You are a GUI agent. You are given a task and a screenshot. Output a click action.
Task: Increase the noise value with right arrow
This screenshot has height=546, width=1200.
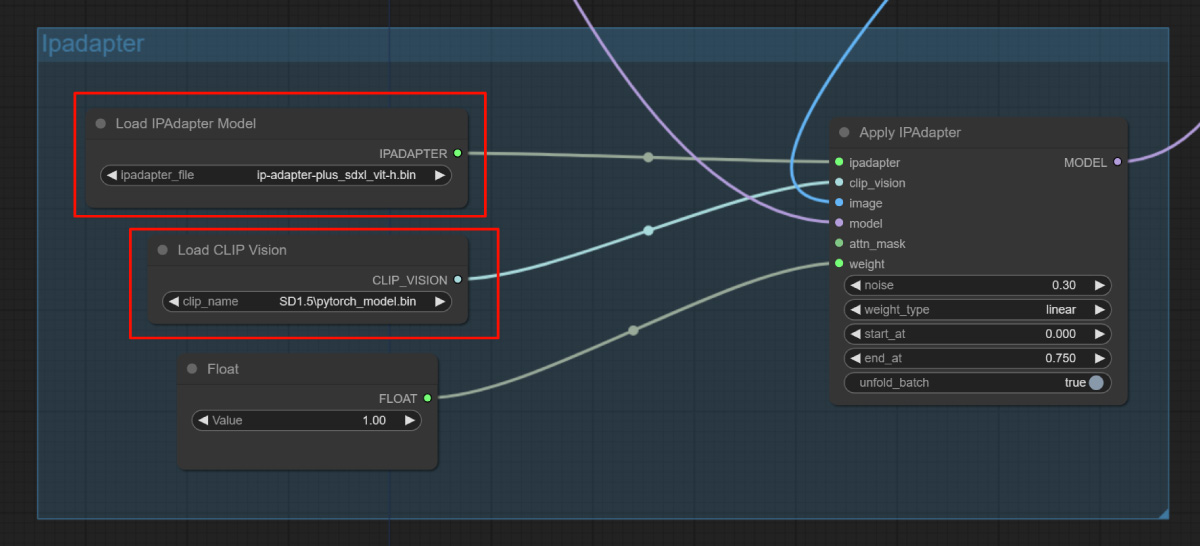tap(1100, 285)
